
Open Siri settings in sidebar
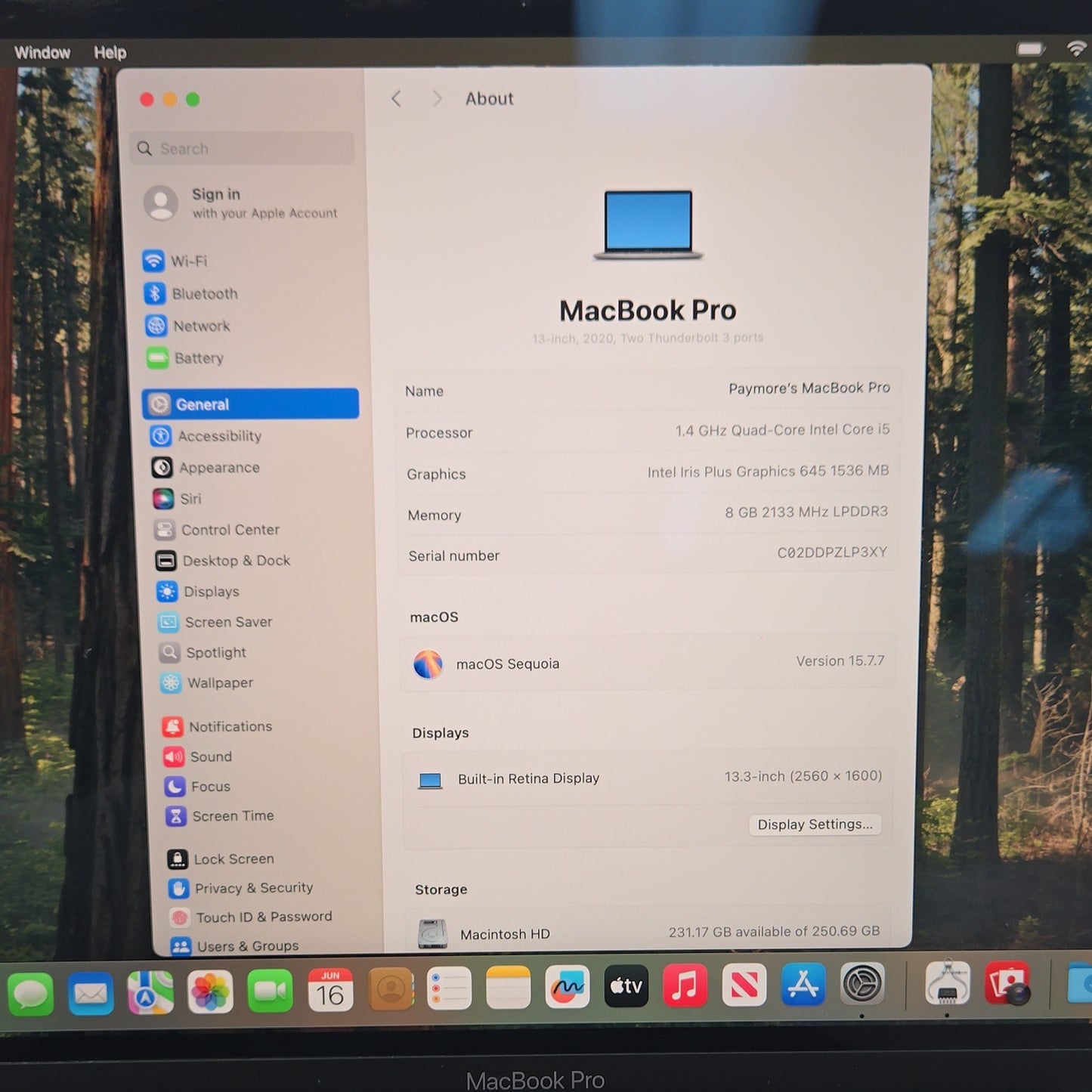coord(178,499)
